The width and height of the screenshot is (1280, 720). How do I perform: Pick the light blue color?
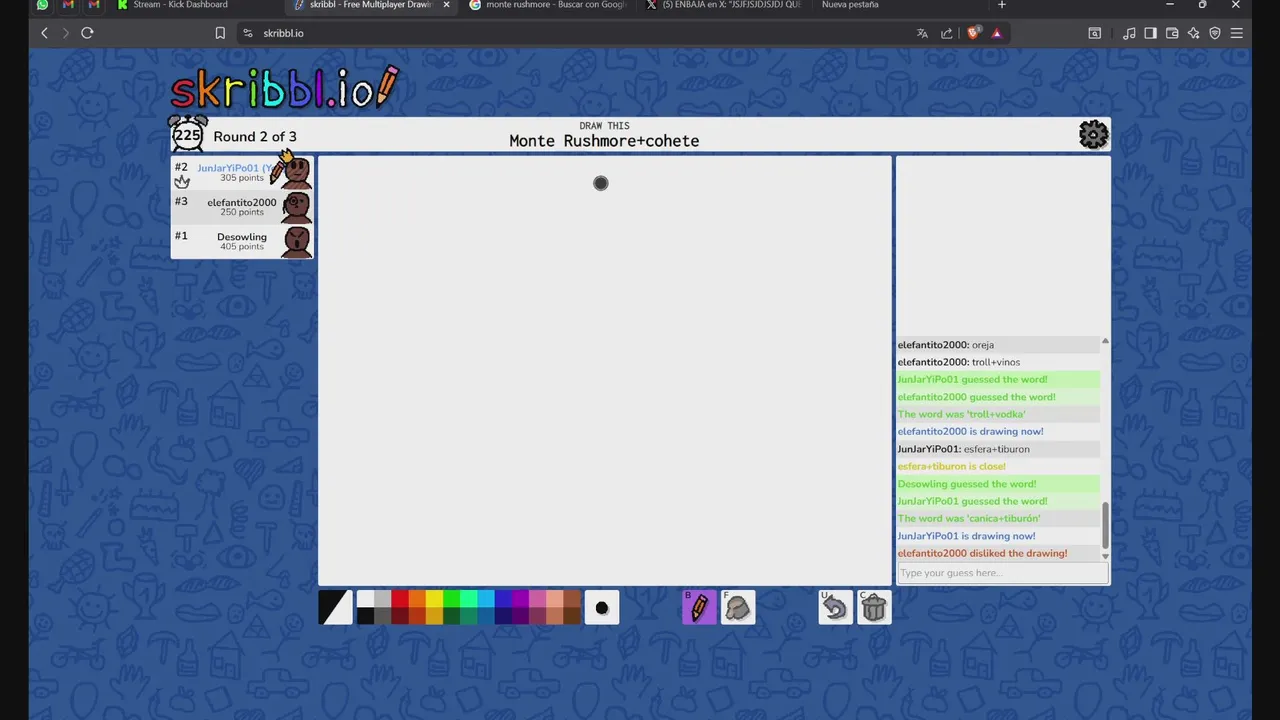click(x=485, y=599)
